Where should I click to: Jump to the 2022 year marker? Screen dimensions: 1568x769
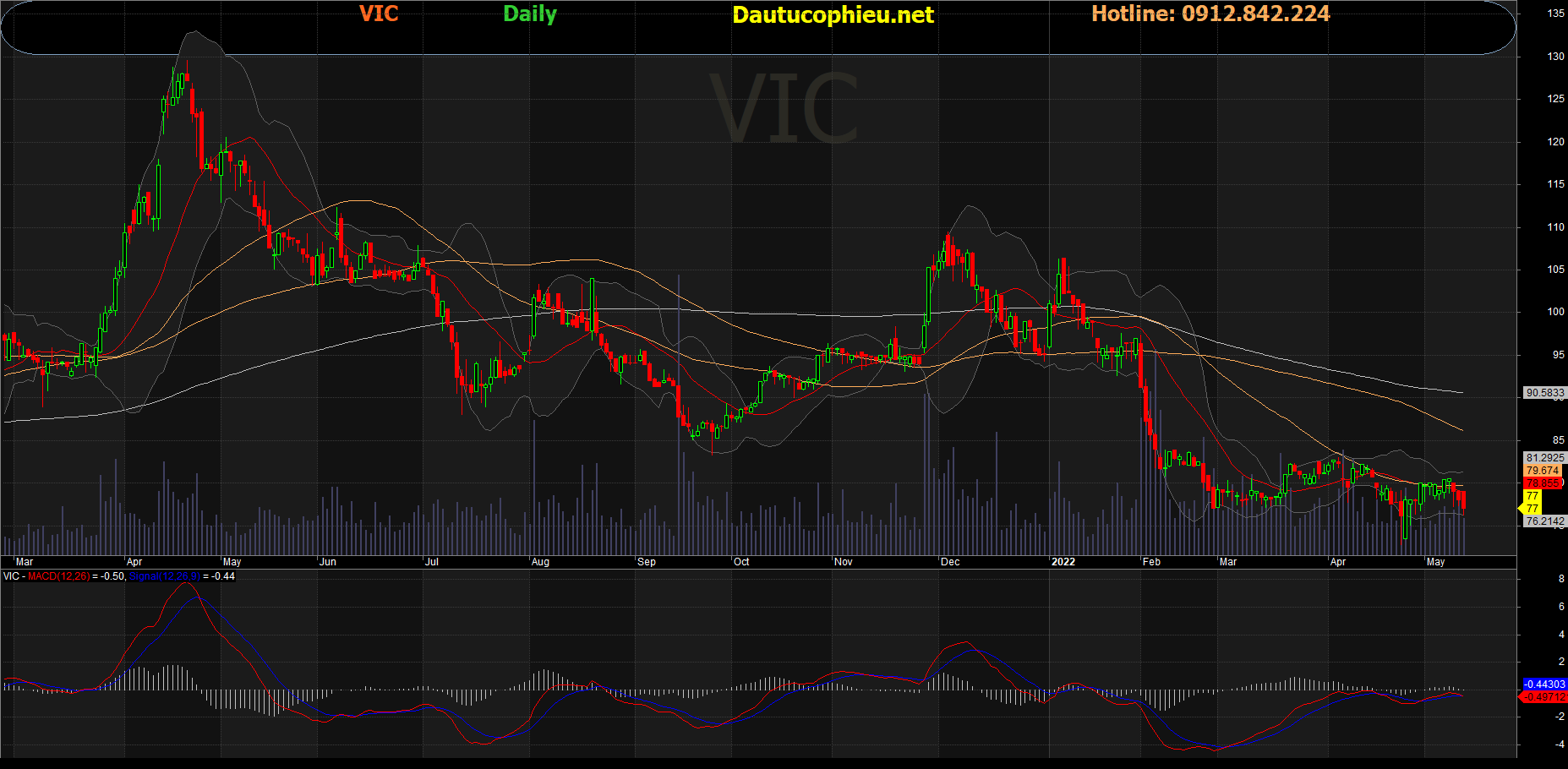[1063, 562]
